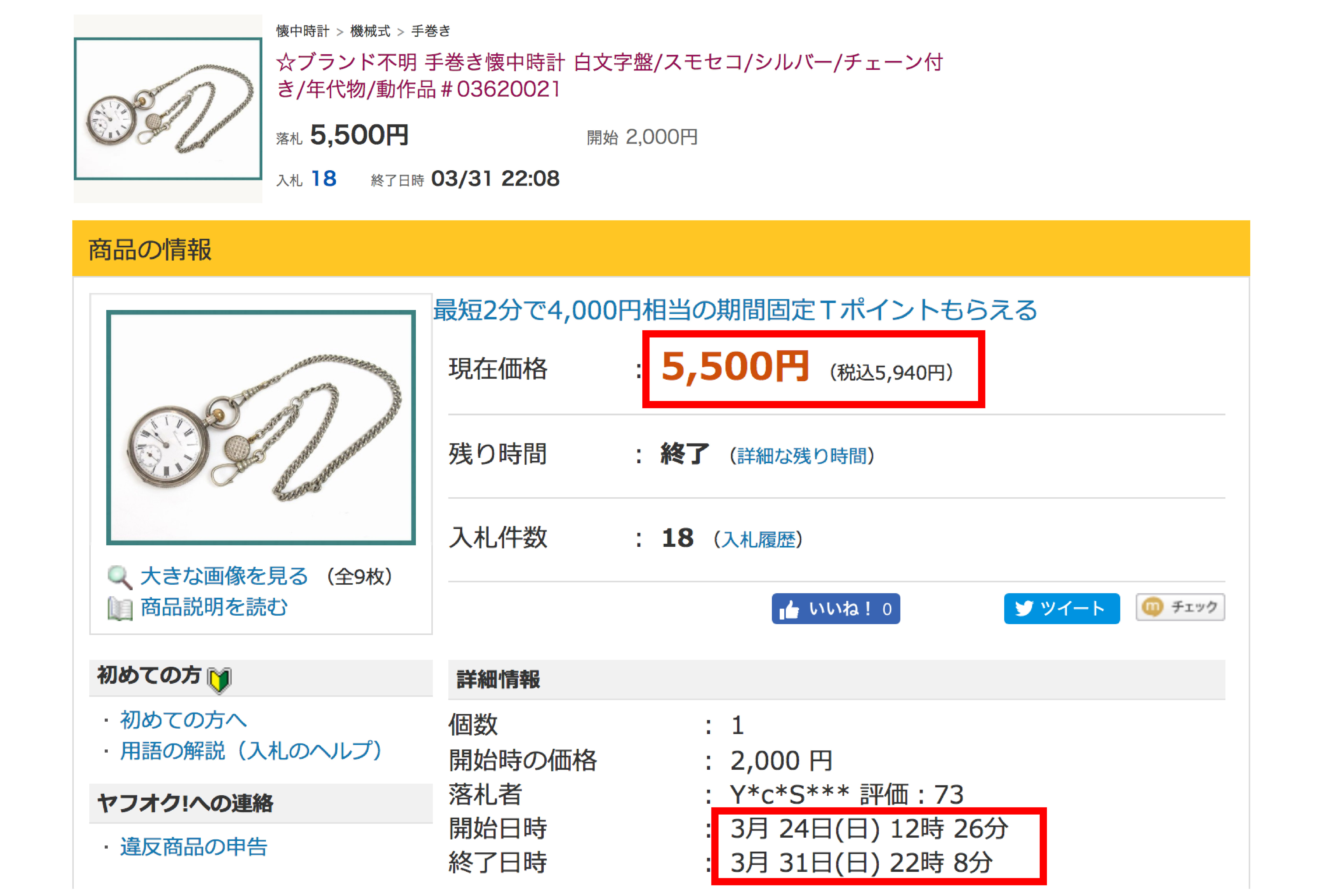Open the 入札履歴 bid history link
The width and height of the screenshot is (1321, 896).
(x=758, y=539)
